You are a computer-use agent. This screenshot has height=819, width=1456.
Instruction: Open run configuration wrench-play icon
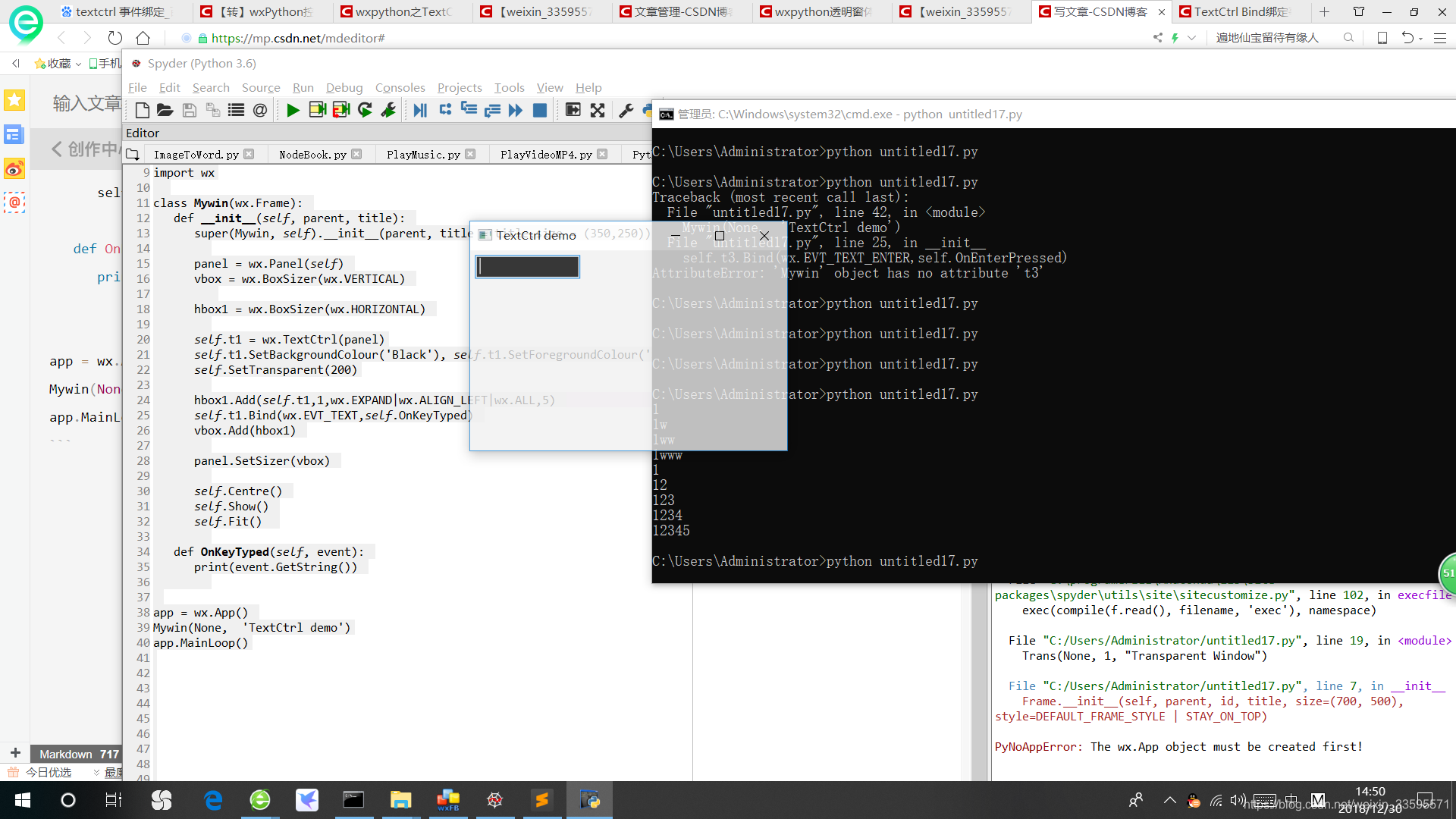pyautogui.click(x=388, y=111)
